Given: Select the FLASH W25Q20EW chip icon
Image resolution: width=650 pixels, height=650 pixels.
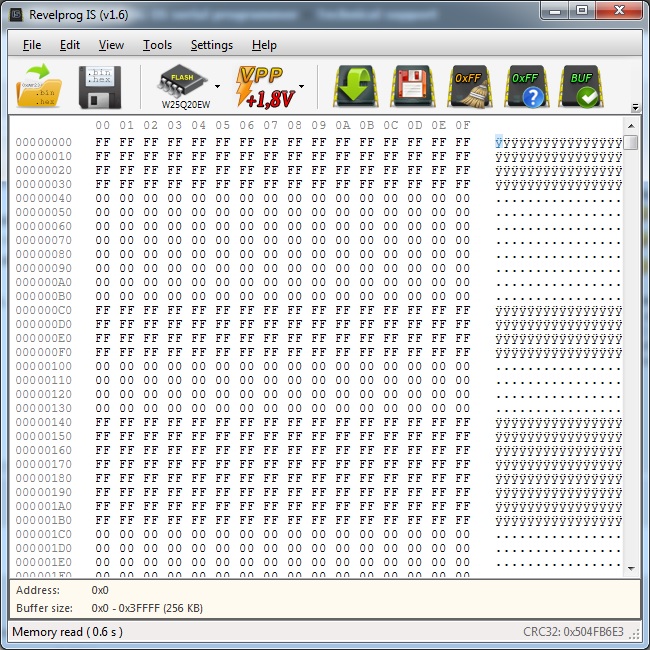Looking at the screenshot, I should 184,87.
